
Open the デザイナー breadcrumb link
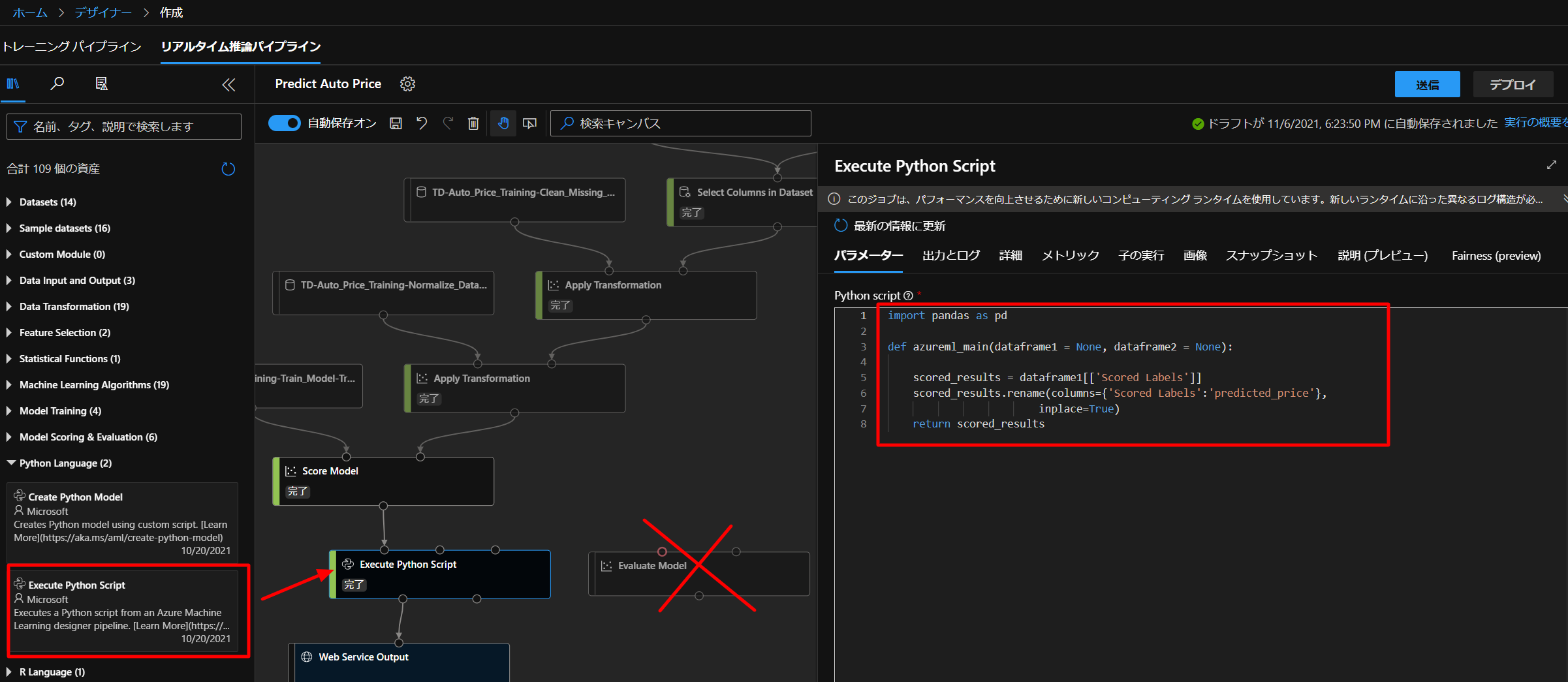click(x=103, y=12)
